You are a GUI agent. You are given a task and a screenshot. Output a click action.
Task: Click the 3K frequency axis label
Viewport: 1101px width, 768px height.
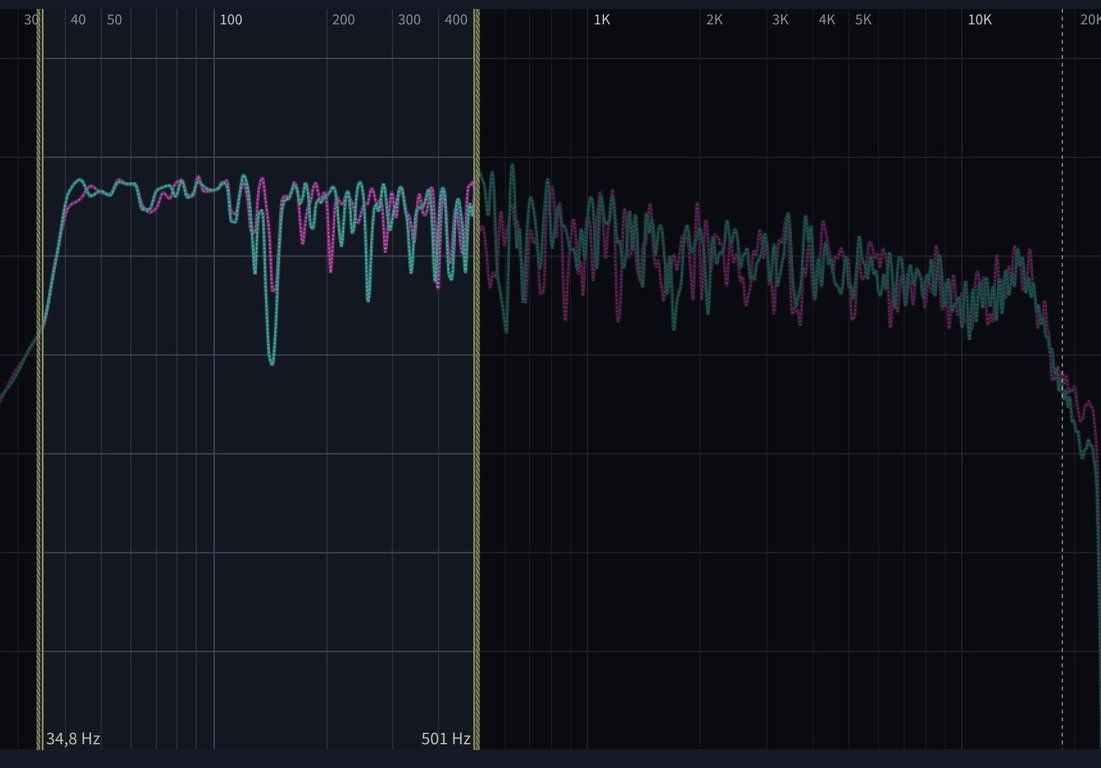click(780, 20)
